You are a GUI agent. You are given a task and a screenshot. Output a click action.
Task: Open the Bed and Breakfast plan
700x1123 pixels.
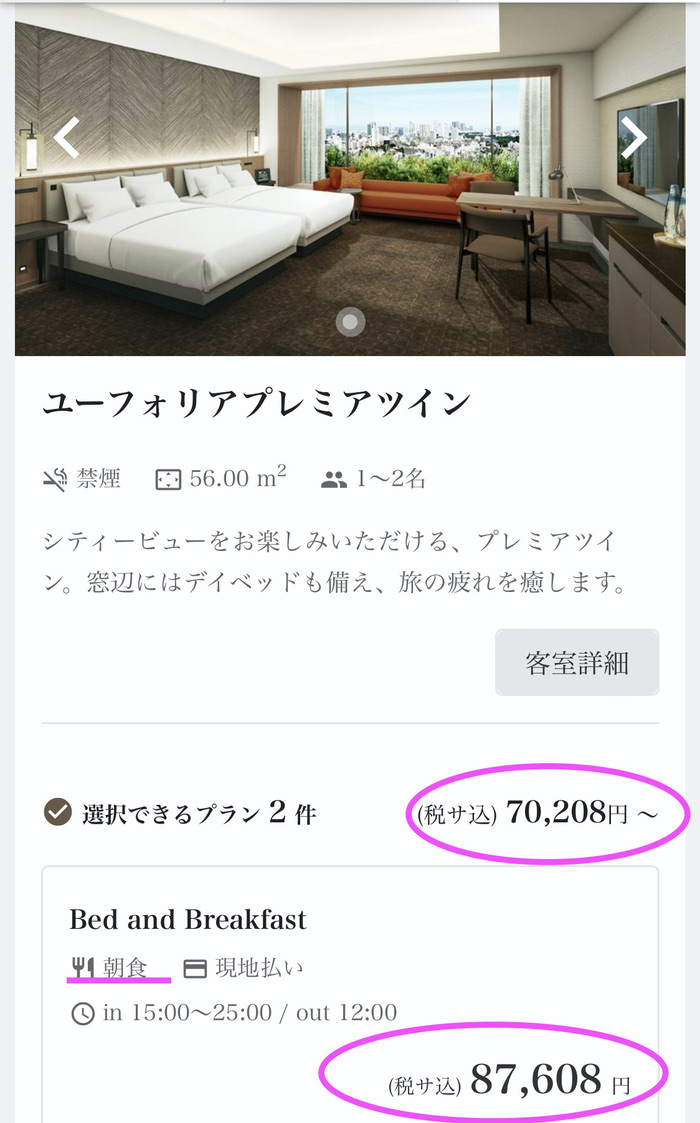188,919
